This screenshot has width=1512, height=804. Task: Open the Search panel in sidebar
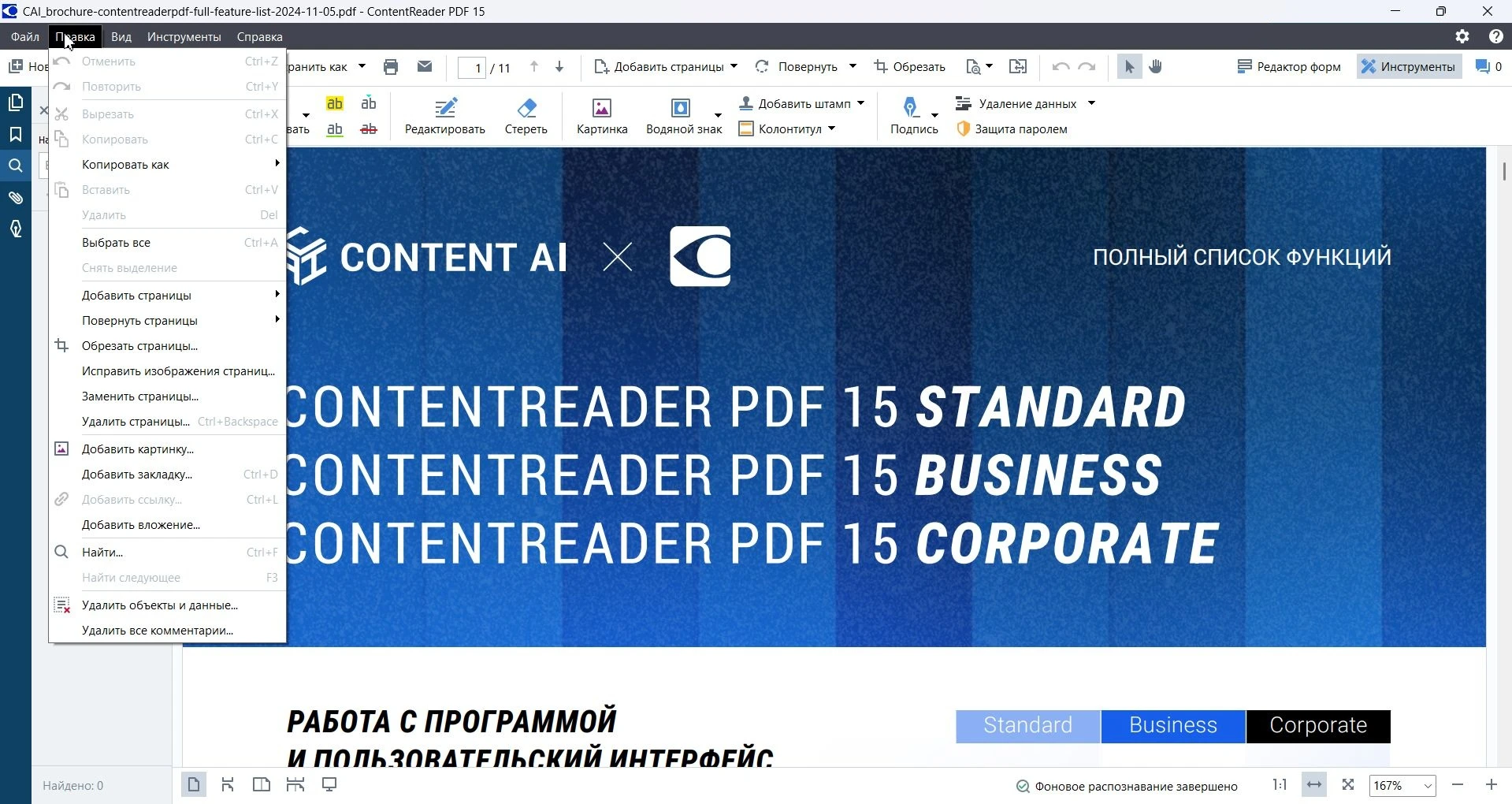pyautogui.click(x=16, y=166)
